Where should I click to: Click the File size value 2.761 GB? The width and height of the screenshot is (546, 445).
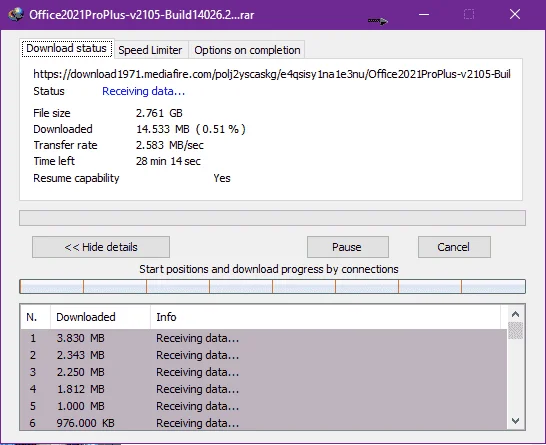point(159,113)
